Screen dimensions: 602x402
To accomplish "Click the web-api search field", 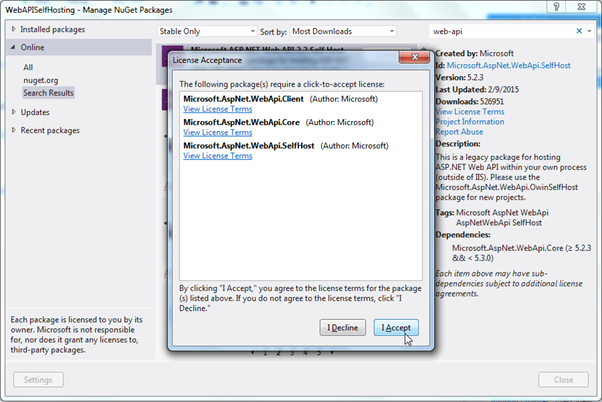I will pyautogui.click(x=501, y=31).
